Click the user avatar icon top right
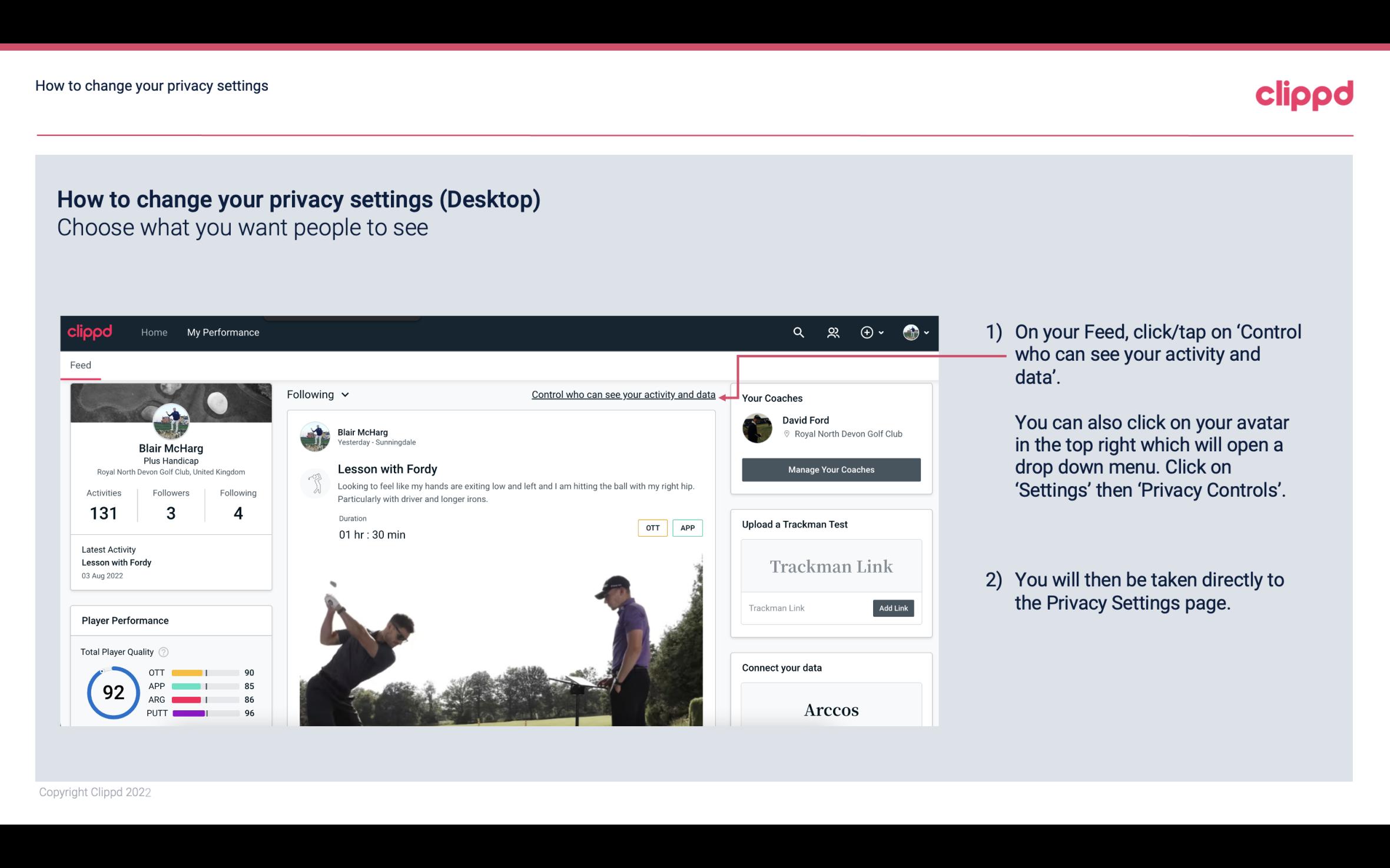The image size is (1390, 868). (909, 332)
